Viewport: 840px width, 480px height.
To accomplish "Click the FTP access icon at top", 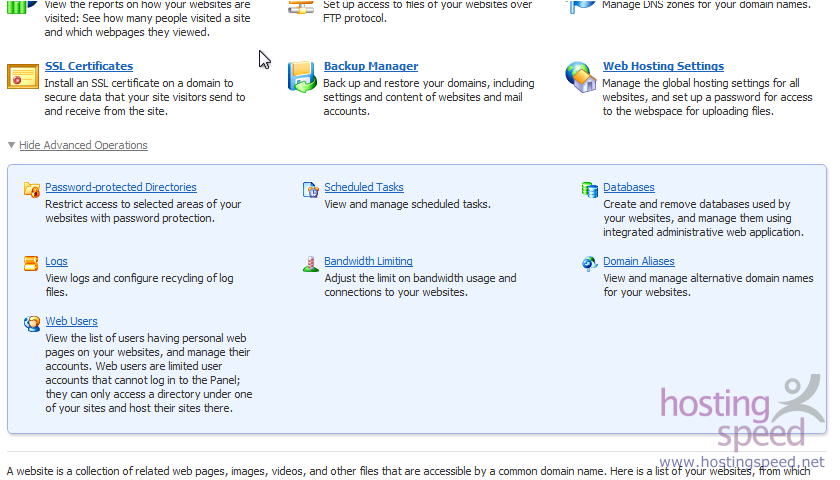I will pyautogui.click(x=301, y=8).
